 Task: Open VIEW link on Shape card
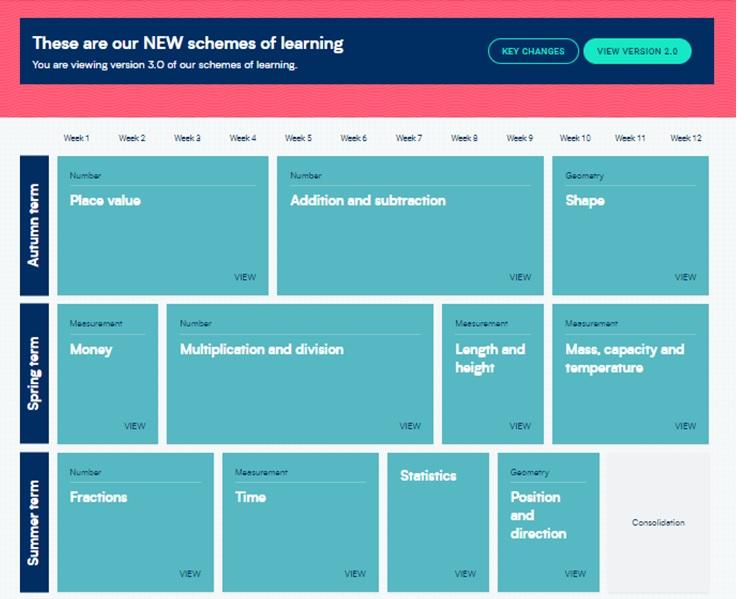click(685, 277)
